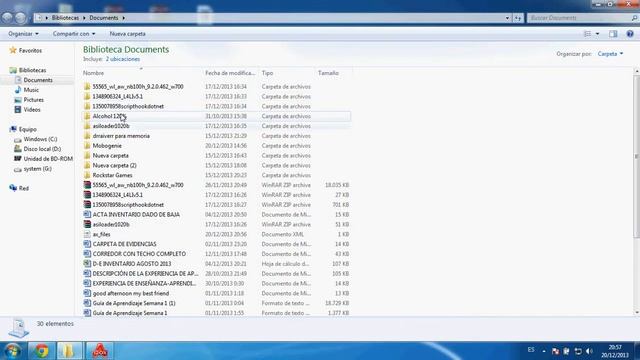Select Guía de Aprendizaje Semana 1 (1) file

(x=134, y=303)
